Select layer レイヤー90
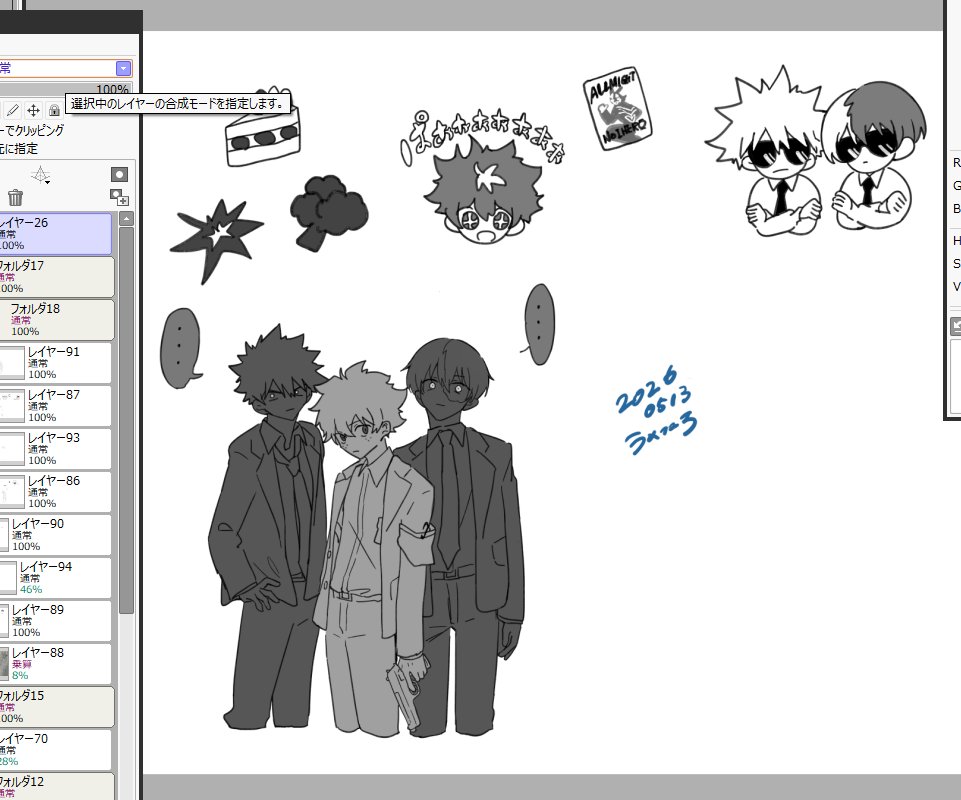 (56, 535)
